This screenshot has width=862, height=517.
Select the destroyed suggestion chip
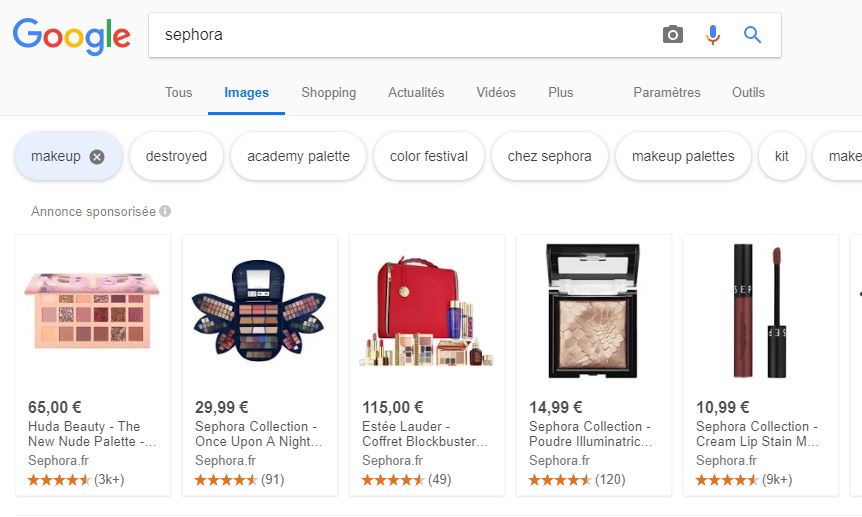176,156
